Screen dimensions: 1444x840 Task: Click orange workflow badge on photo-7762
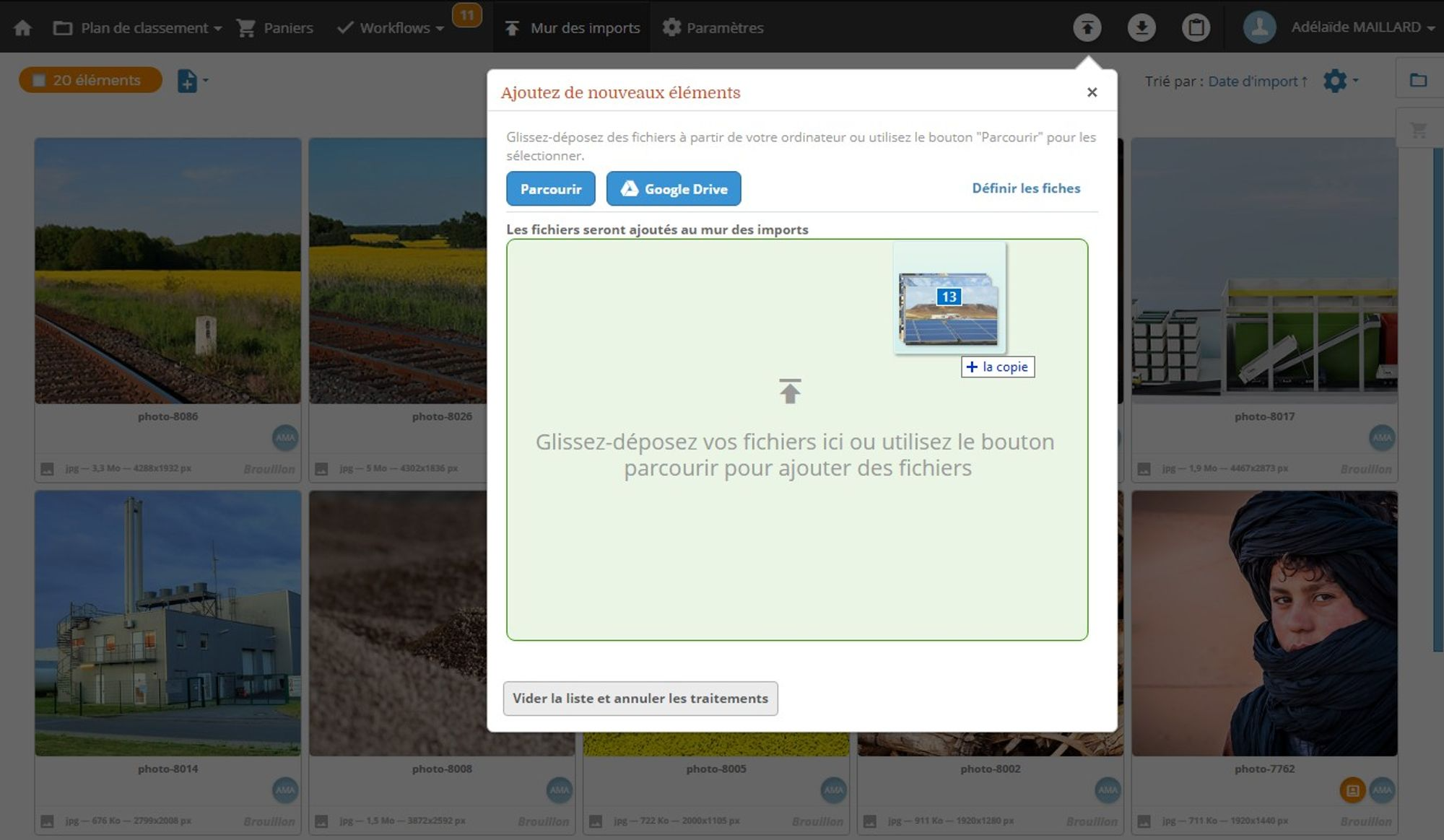pos(1352,790)
